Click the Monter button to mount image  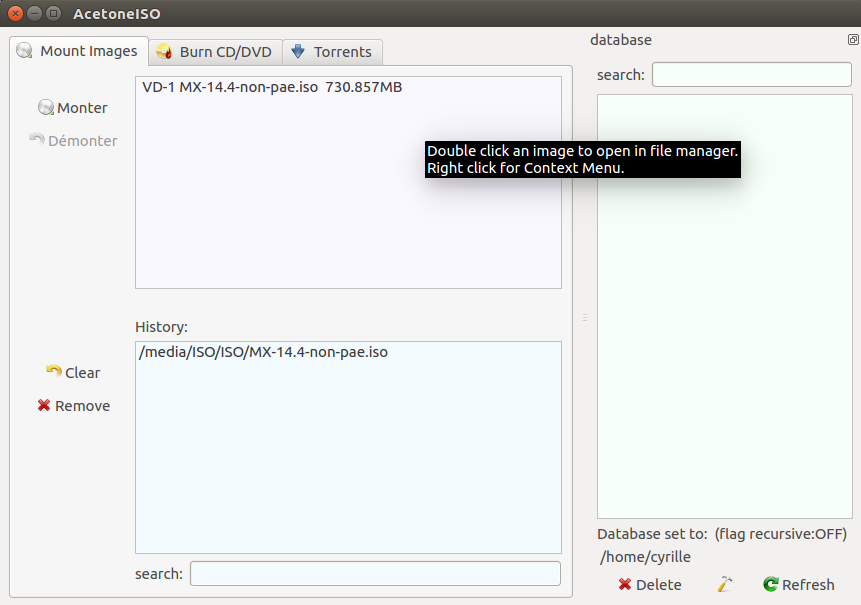pyautogui.click(x=73, y=108)
